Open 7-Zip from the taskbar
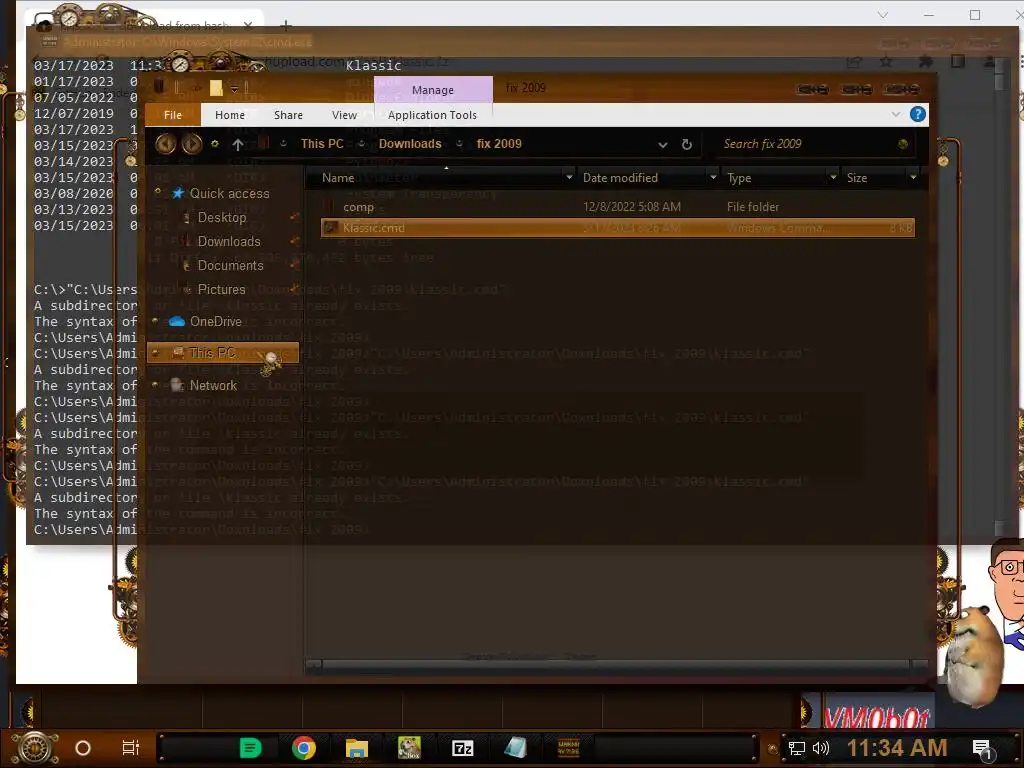Viewport: 1024px width, 768px height. click(462, 748)
